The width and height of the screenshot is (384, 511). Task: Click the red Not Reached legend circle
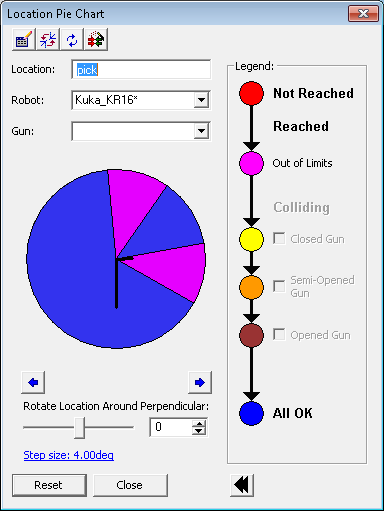click(x=251, y=93)
